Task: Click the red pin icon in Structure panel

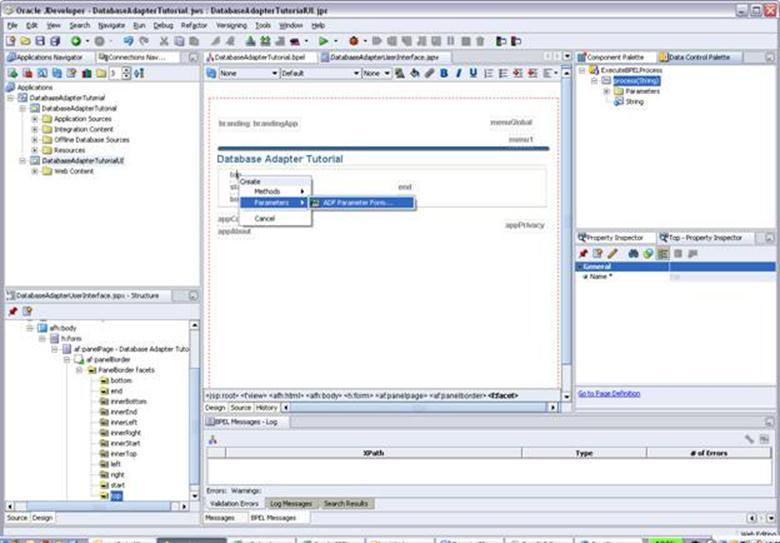Action: (x=13, y=311)
